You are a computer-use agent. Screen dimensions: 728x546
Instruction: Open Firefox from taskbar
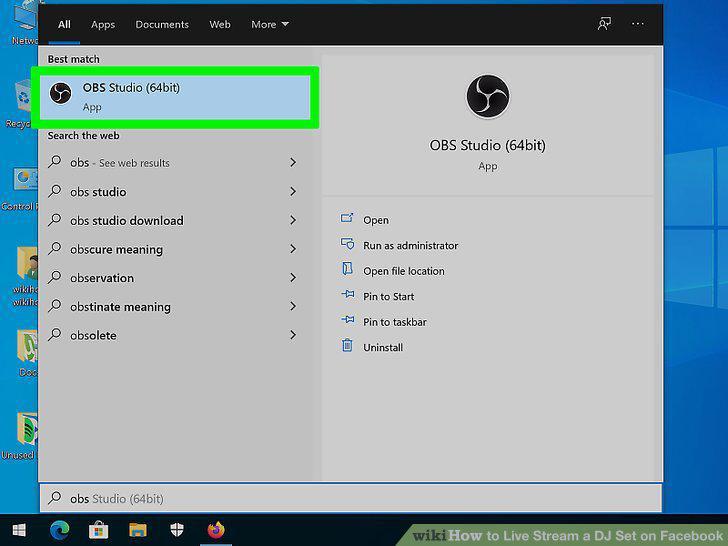216,530
